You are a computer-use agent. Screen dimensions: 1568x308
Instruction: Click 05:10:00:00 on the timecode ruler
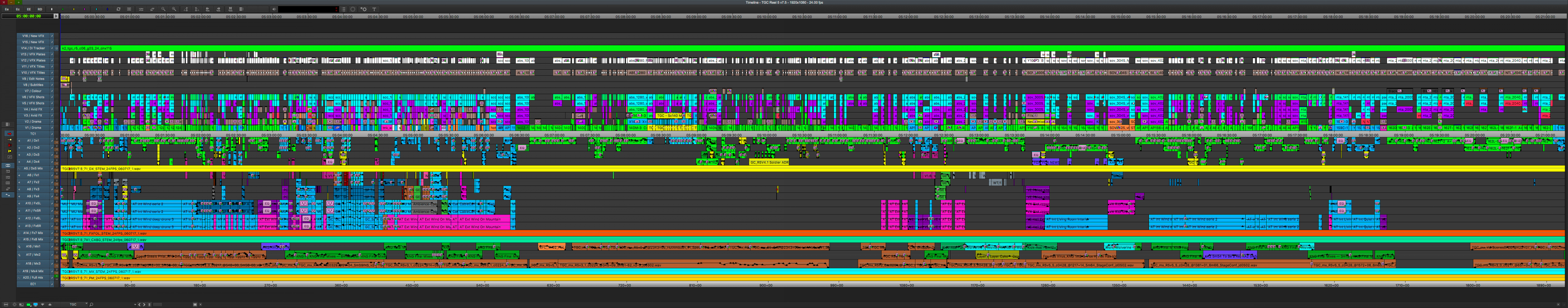tap(766, 16)
